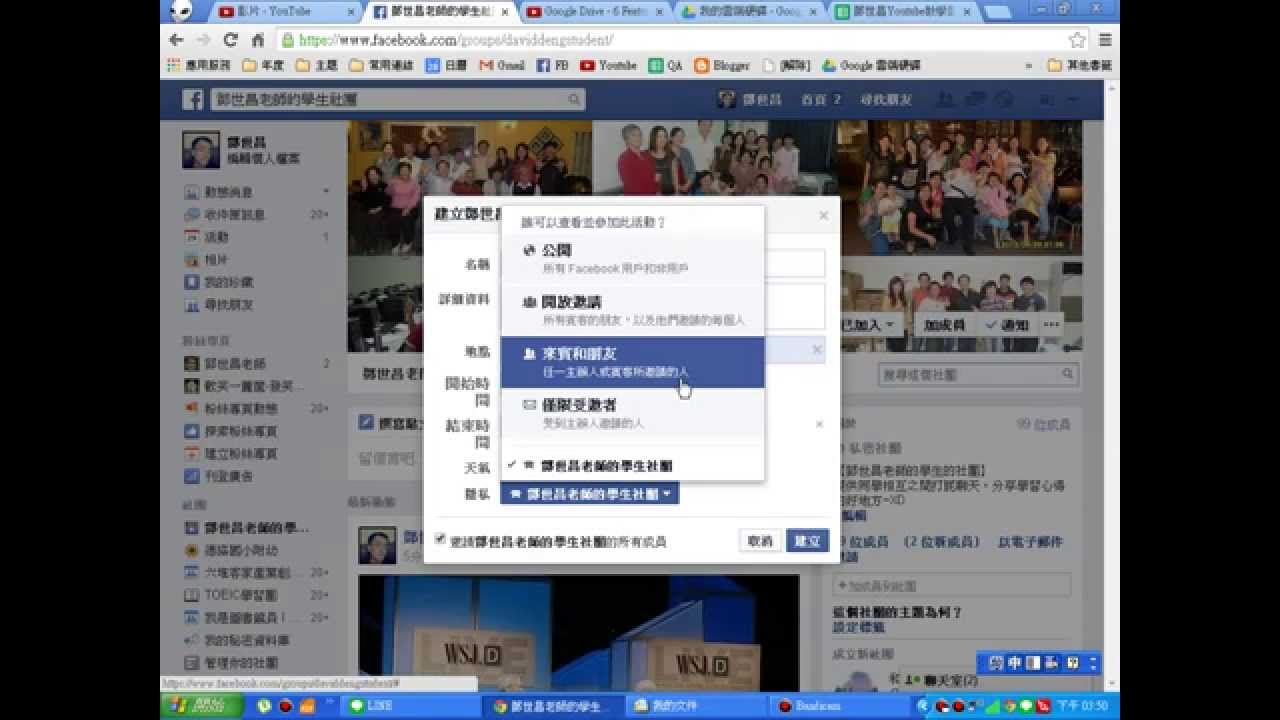Open the Gmail bookmark
This screenshot has height=720, width=1280.
[x=501, y=65]
